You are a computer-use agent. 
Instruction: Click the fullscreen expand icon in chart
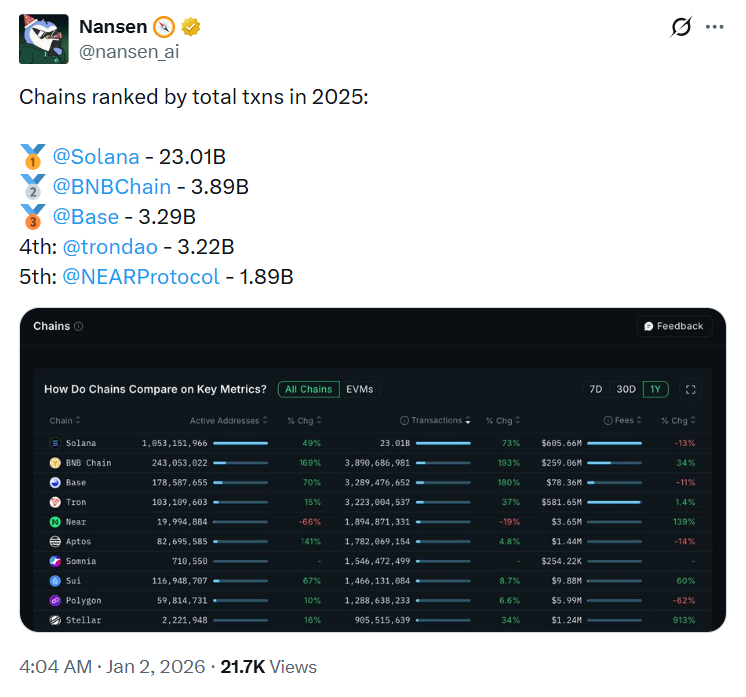pyautogui.click(x=689, y=389)
